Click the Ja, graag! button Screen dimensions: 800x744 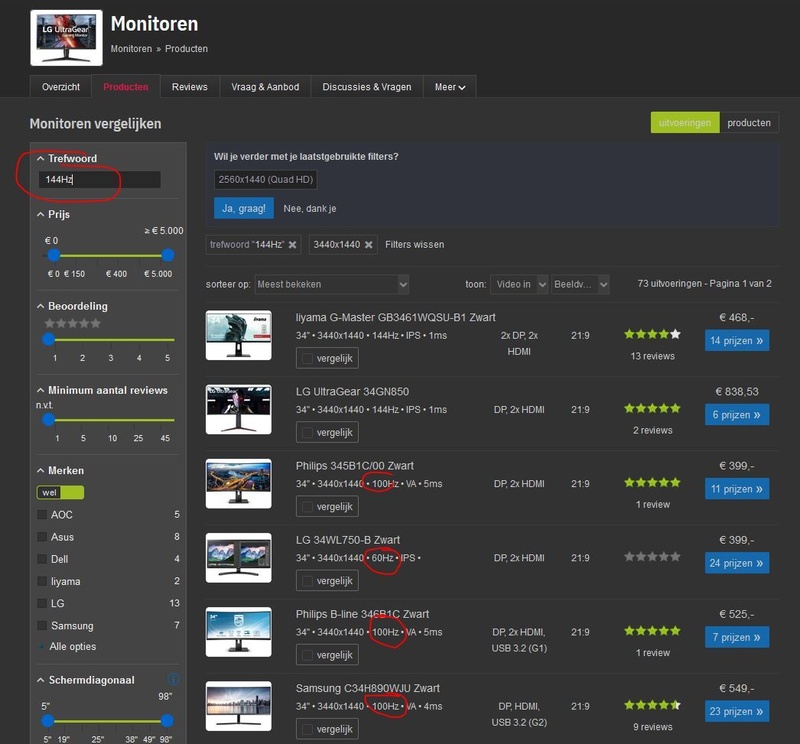pyautogui.click(x=244, y=208)
